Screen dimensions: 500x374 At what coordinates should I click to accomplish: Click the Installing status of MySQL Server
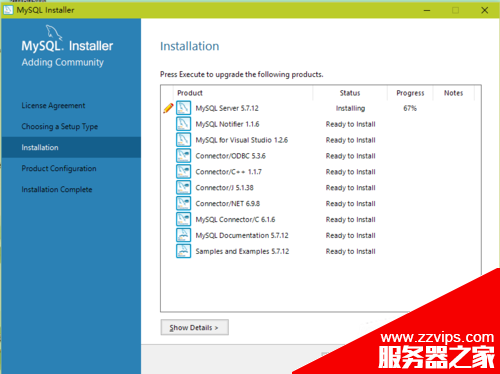[350, 108]
